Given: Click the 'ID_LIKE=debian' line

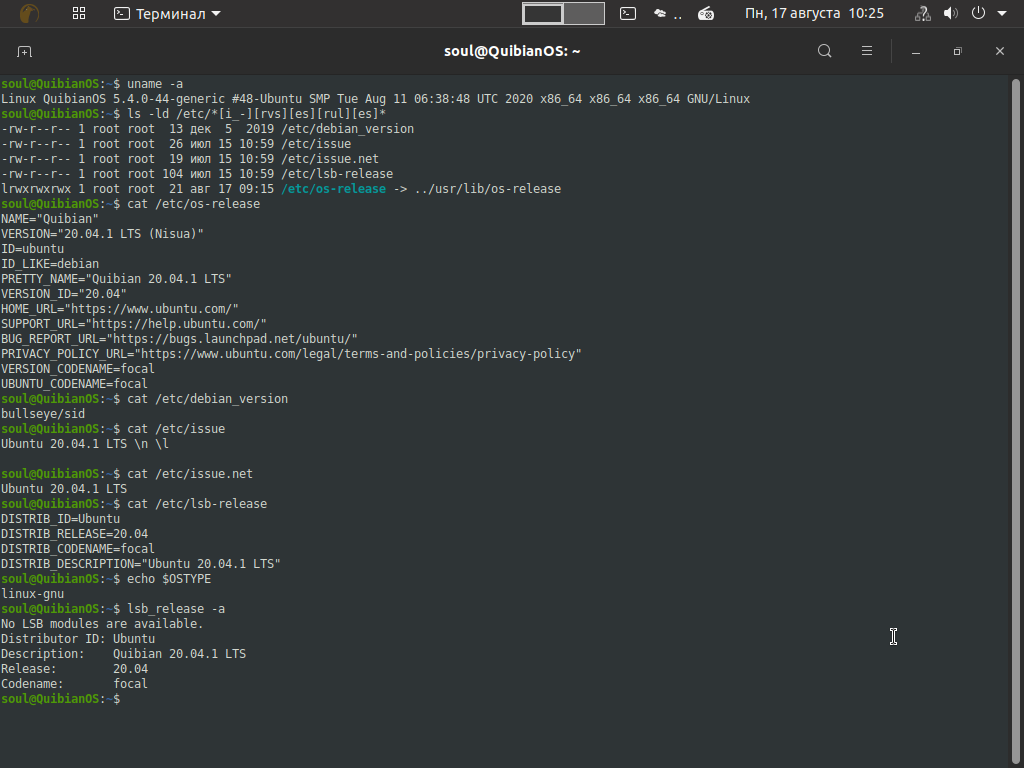Looking at the screenshot, I should pyautogui.click(x=50, y=264).
